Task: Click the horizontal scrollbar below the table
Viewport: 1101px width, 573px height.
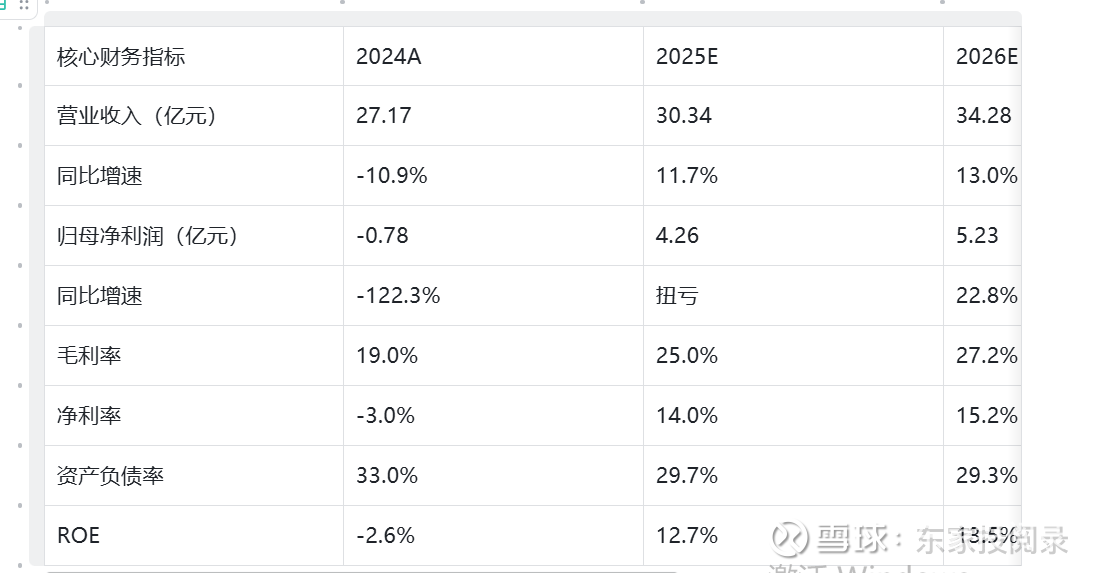Action: pyautogui.click(x=360, y=570)
